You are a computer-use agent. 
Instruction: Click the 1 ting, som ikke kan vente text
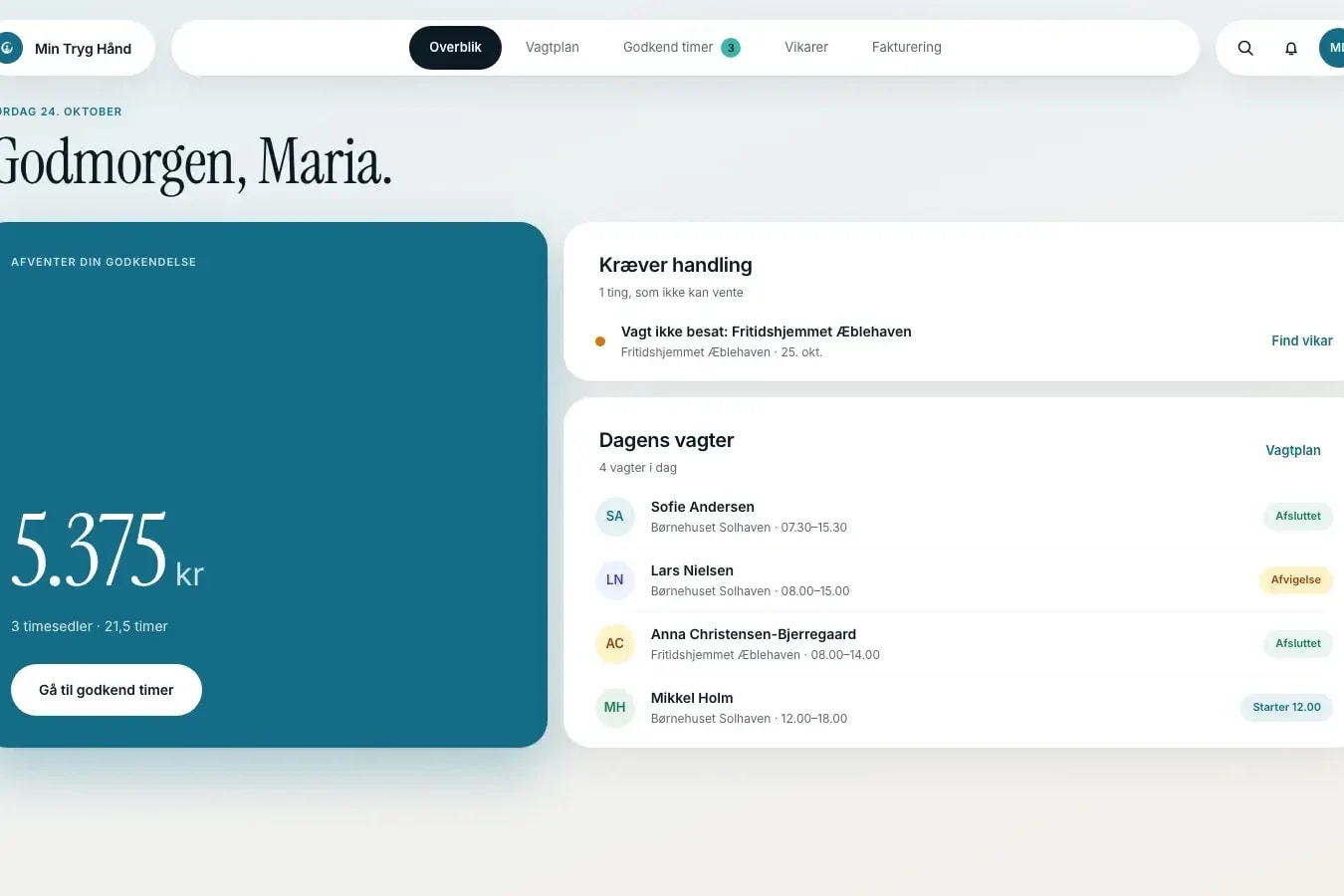671,293
